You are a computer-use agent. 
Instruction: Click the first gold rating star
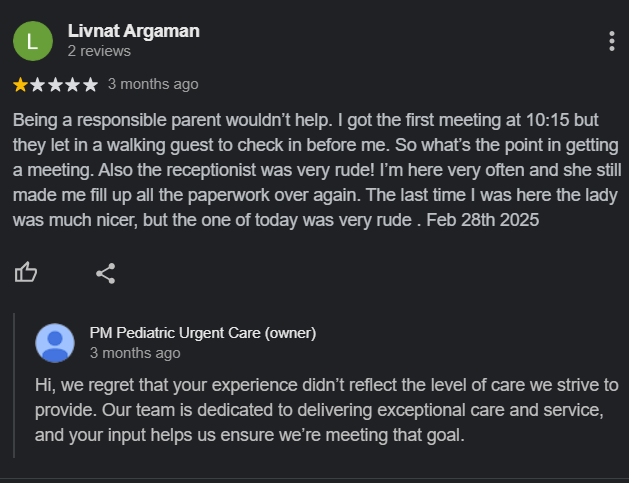click(20, 85)
